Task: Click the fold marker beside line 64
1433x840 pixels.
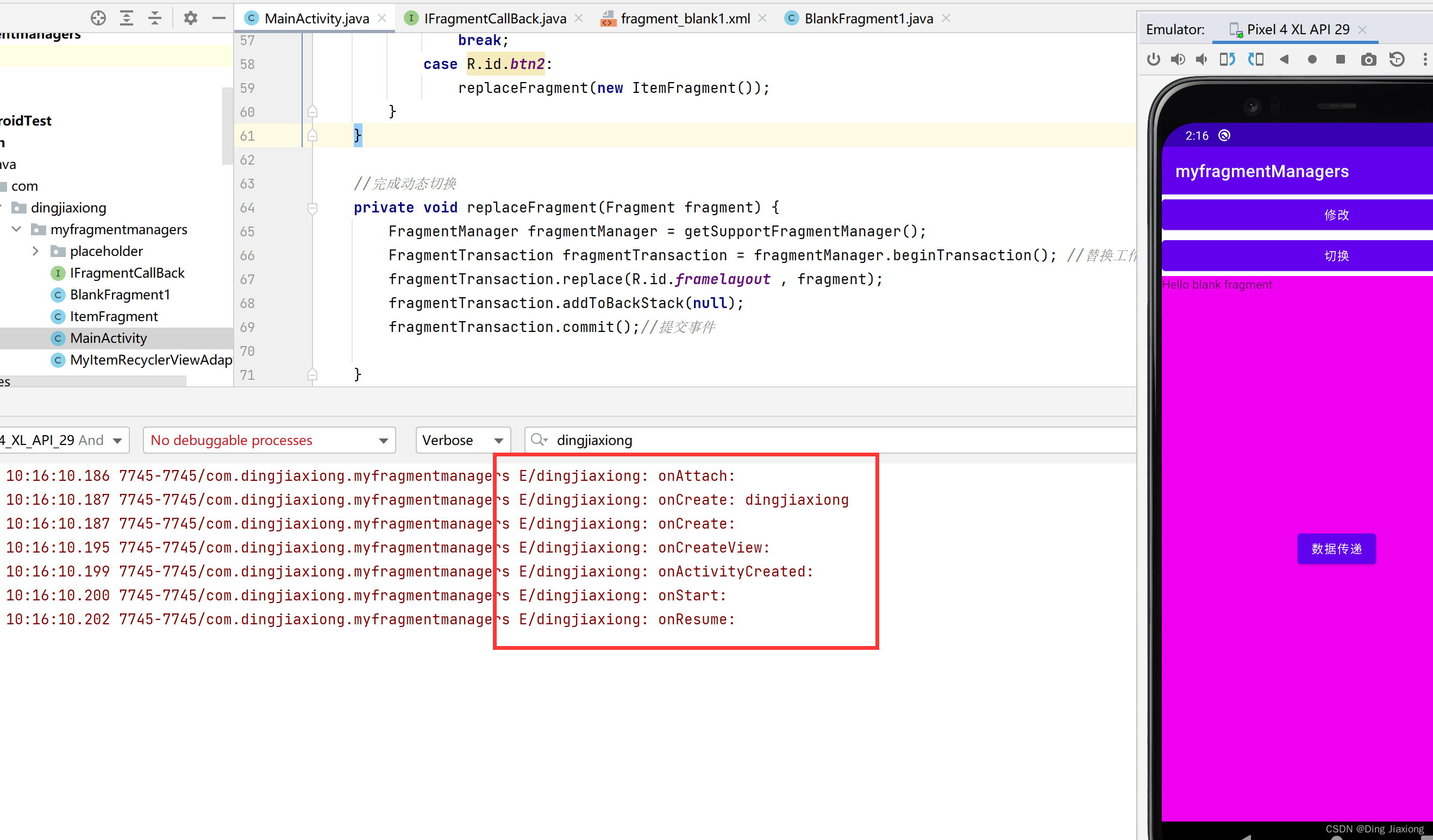Action: point(312,208)
